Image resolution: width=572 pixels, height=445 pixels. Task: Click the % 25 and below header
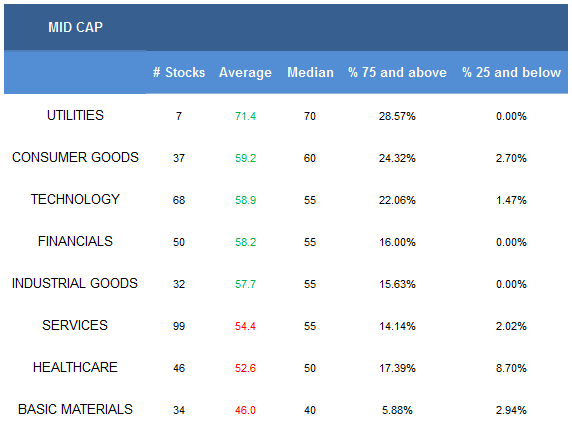click(511, 72)
